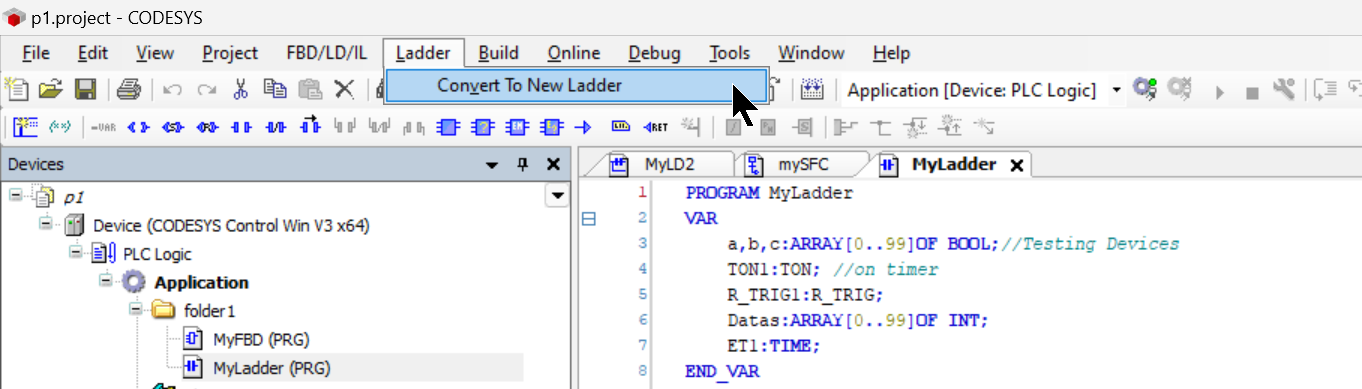Save project with floppy disk icon
1362x389 pixels.
(x=85, y=90)
